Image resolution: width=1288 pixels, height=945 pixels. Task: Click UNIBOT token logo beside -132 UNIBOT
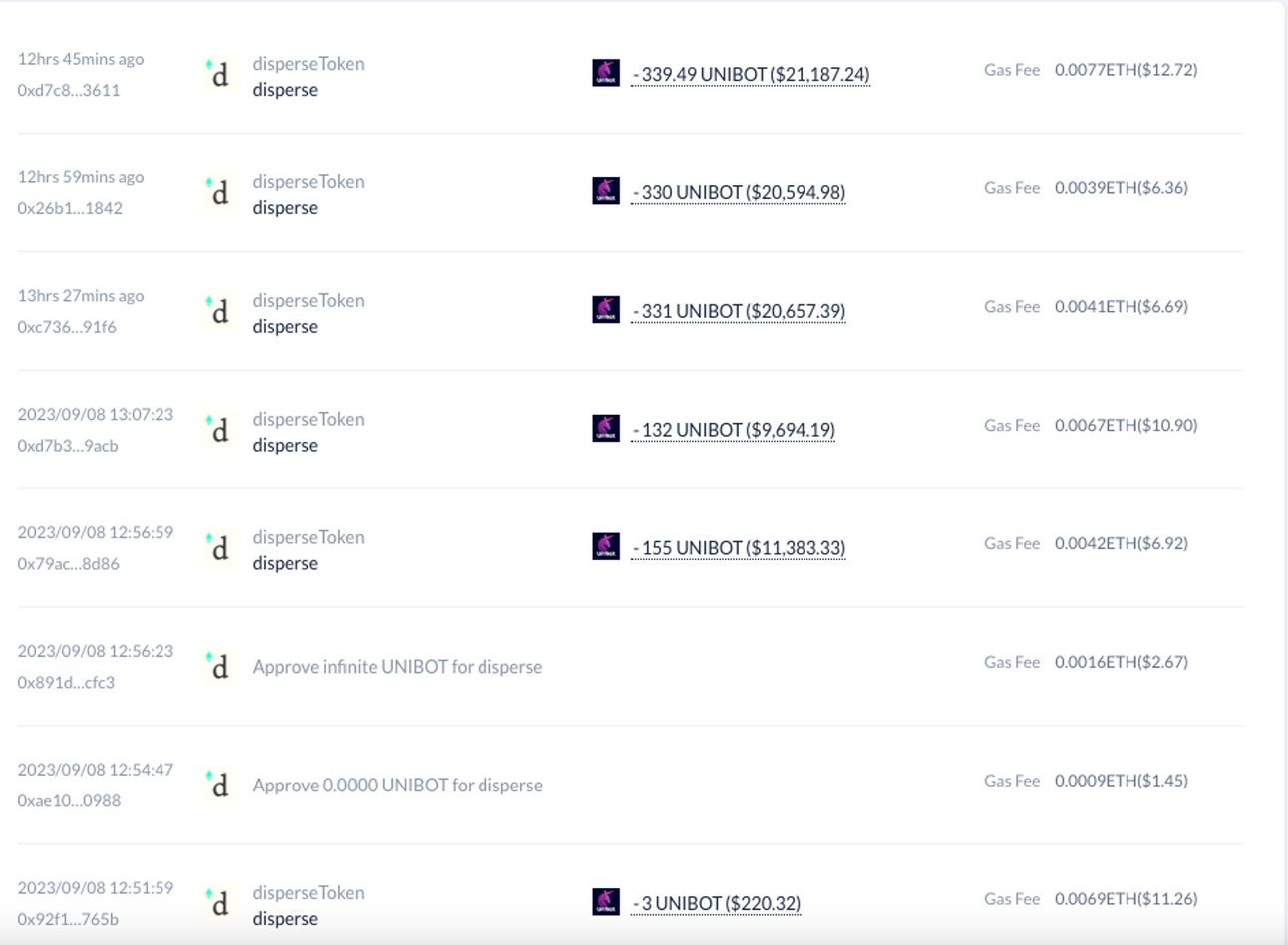(606, 429)
